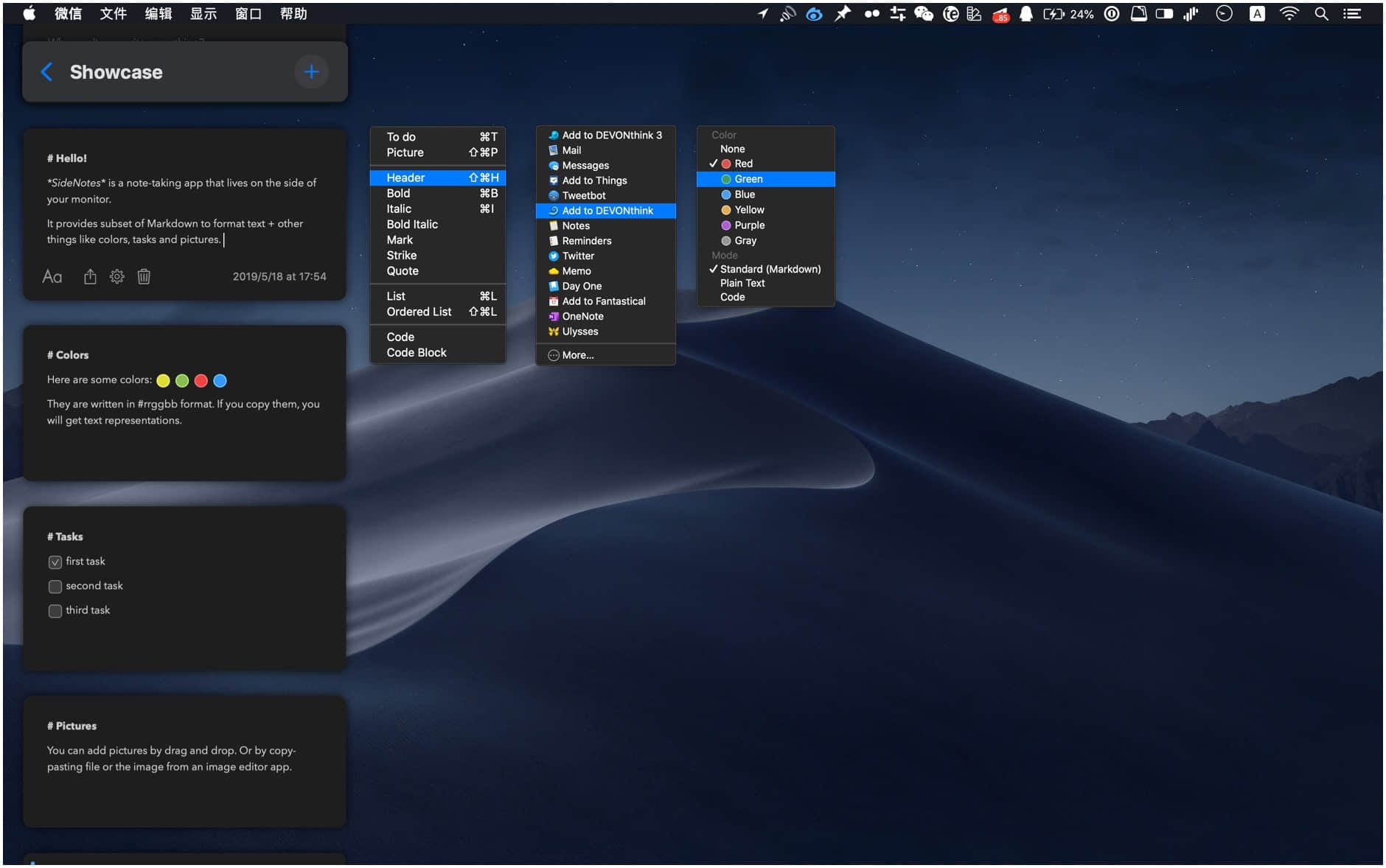Image resolution: width=1386 pixels, height=868 pixels.
Task: Click the Pictures note text area
Action: pyautogui.click(x=170, y=759)
